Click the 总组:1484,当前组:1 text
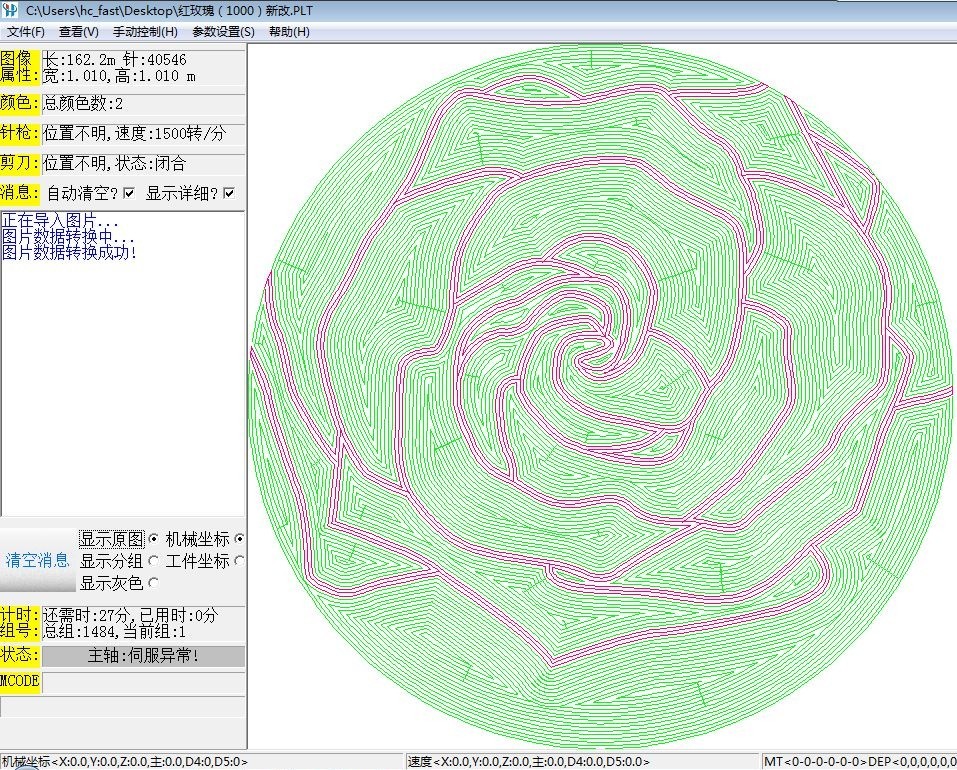This screenshot has width=957, height=770. [x=115, y=631]
